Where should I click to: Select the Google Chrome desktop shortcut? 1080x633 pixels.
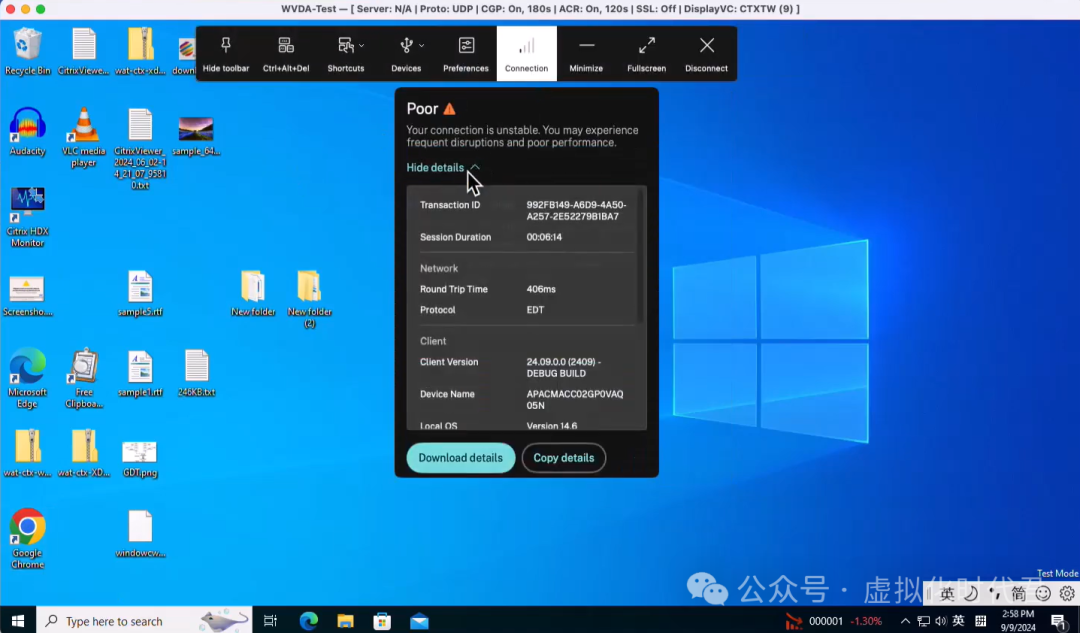[28, 539]
